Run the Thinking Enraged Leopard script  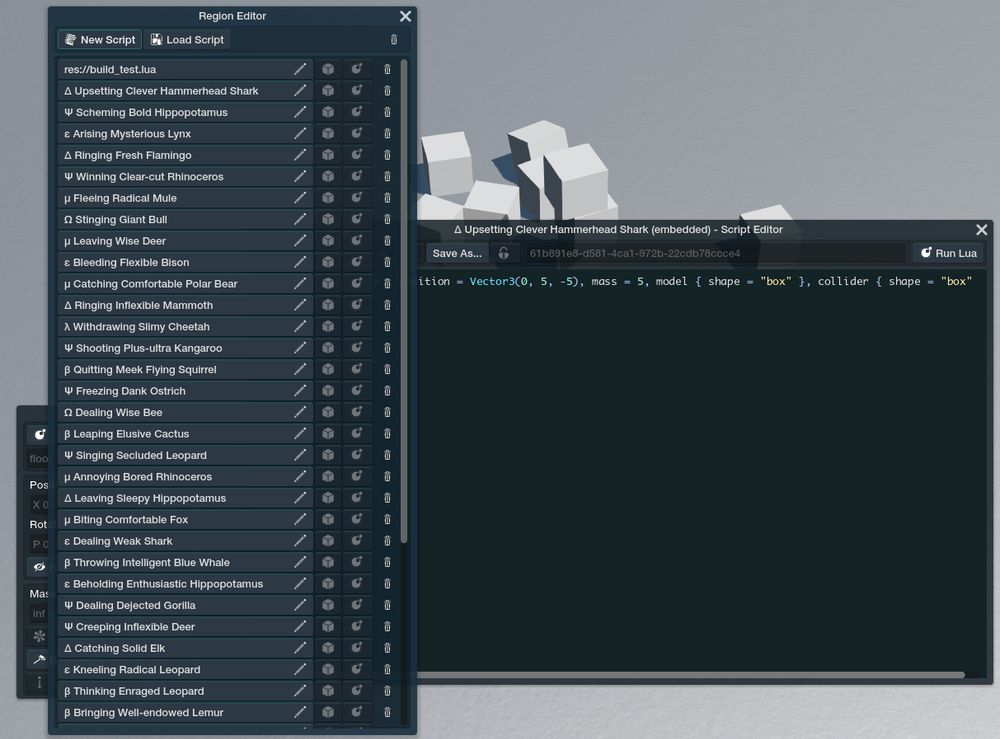pos(357,691)
